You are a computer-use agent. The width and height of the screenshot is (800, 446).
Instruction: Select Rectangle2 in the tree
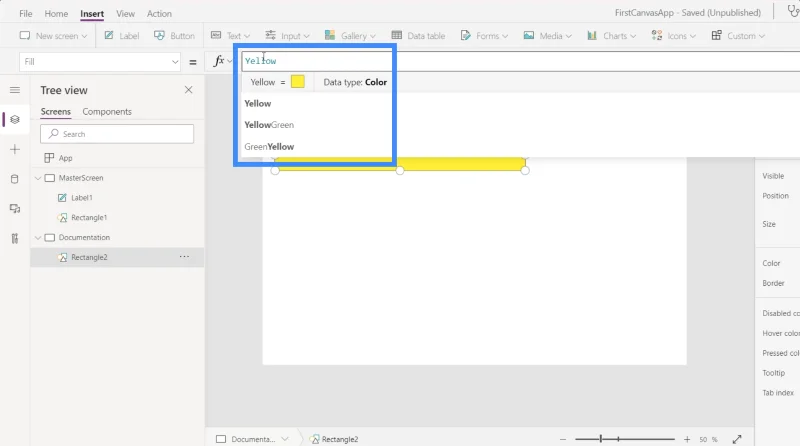[x=89, y=257]
